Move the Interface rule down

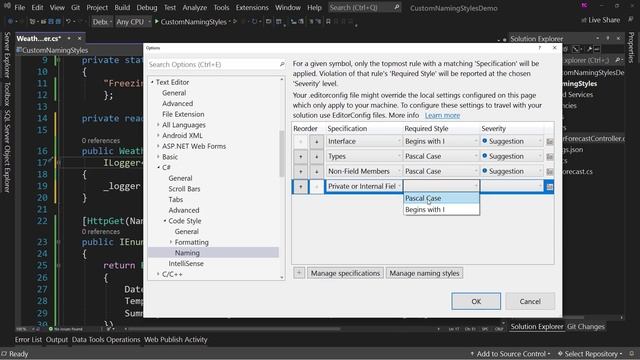[316, 142]
